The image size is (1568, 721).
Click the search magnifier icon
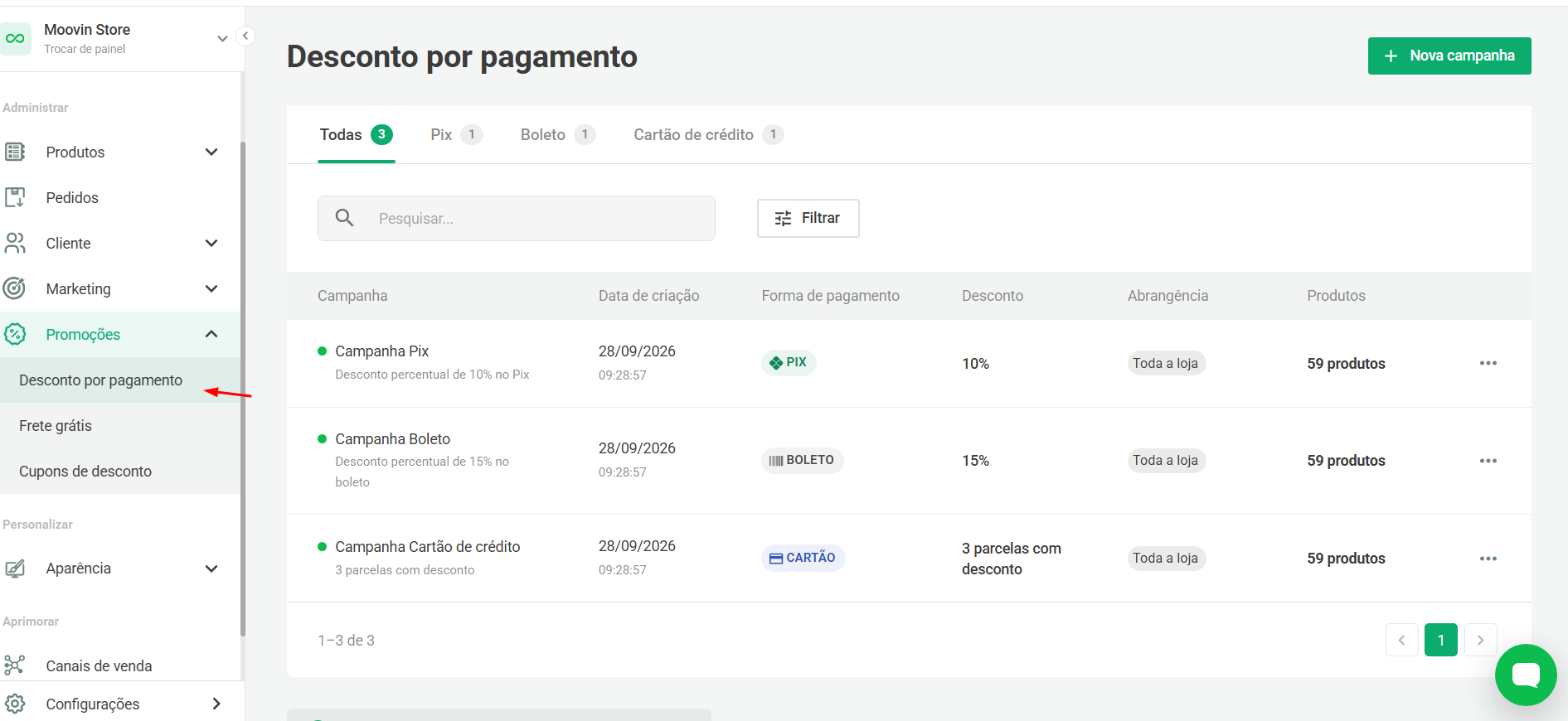tap(344, 218)
